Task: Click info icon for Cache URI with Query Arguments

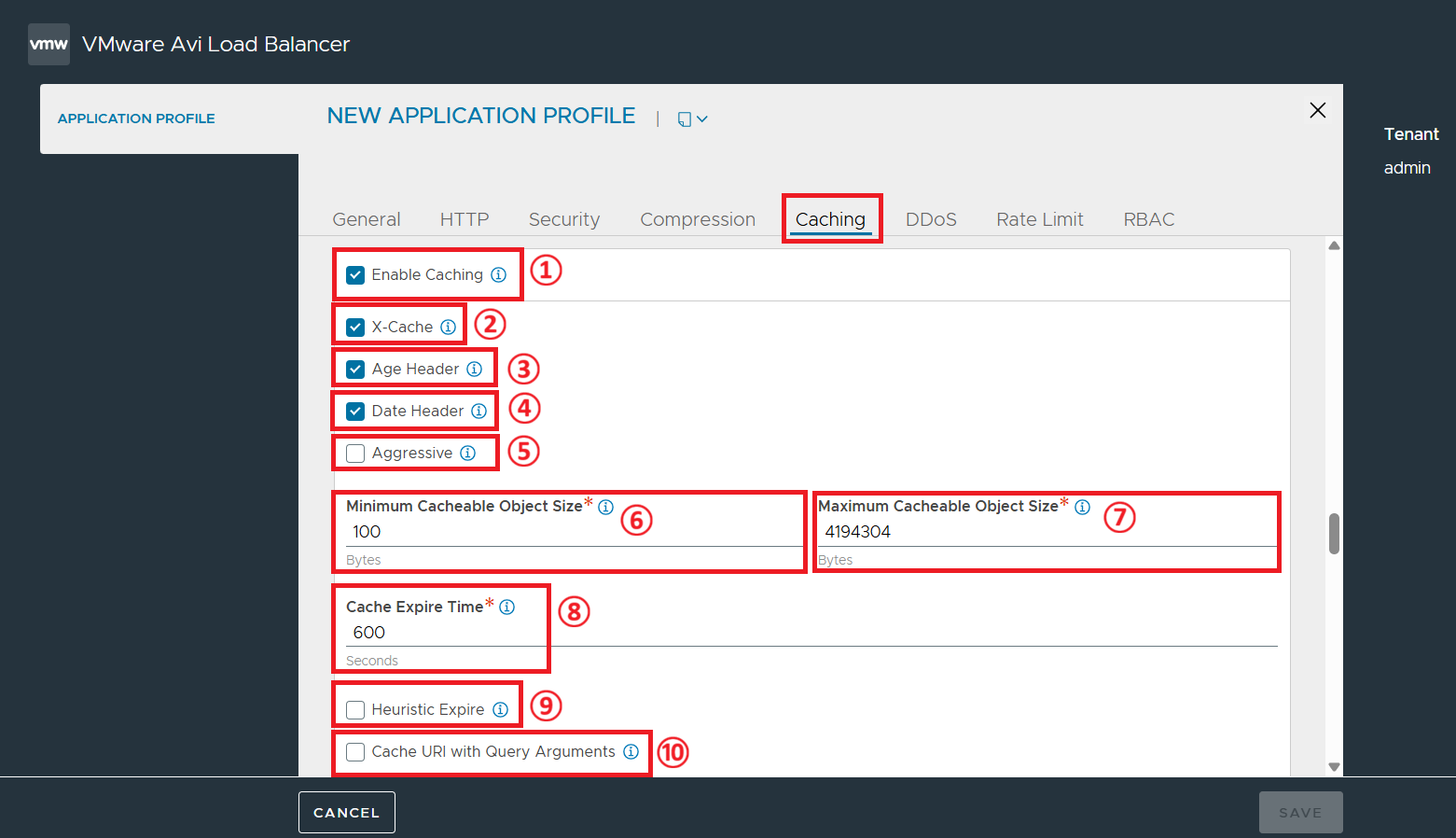Action: click(631, 751)
